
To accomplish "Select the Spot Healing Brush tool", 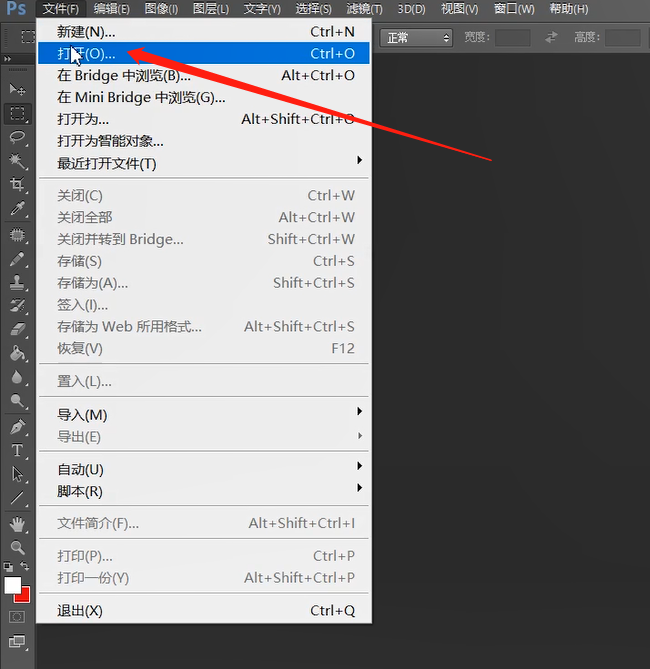I will coord(17,235).
